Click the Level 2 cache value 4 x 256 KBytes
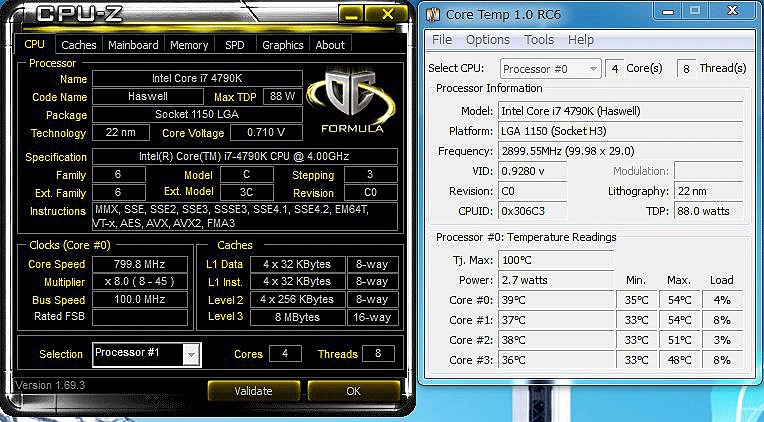764x422 pixels. (298, 300)
